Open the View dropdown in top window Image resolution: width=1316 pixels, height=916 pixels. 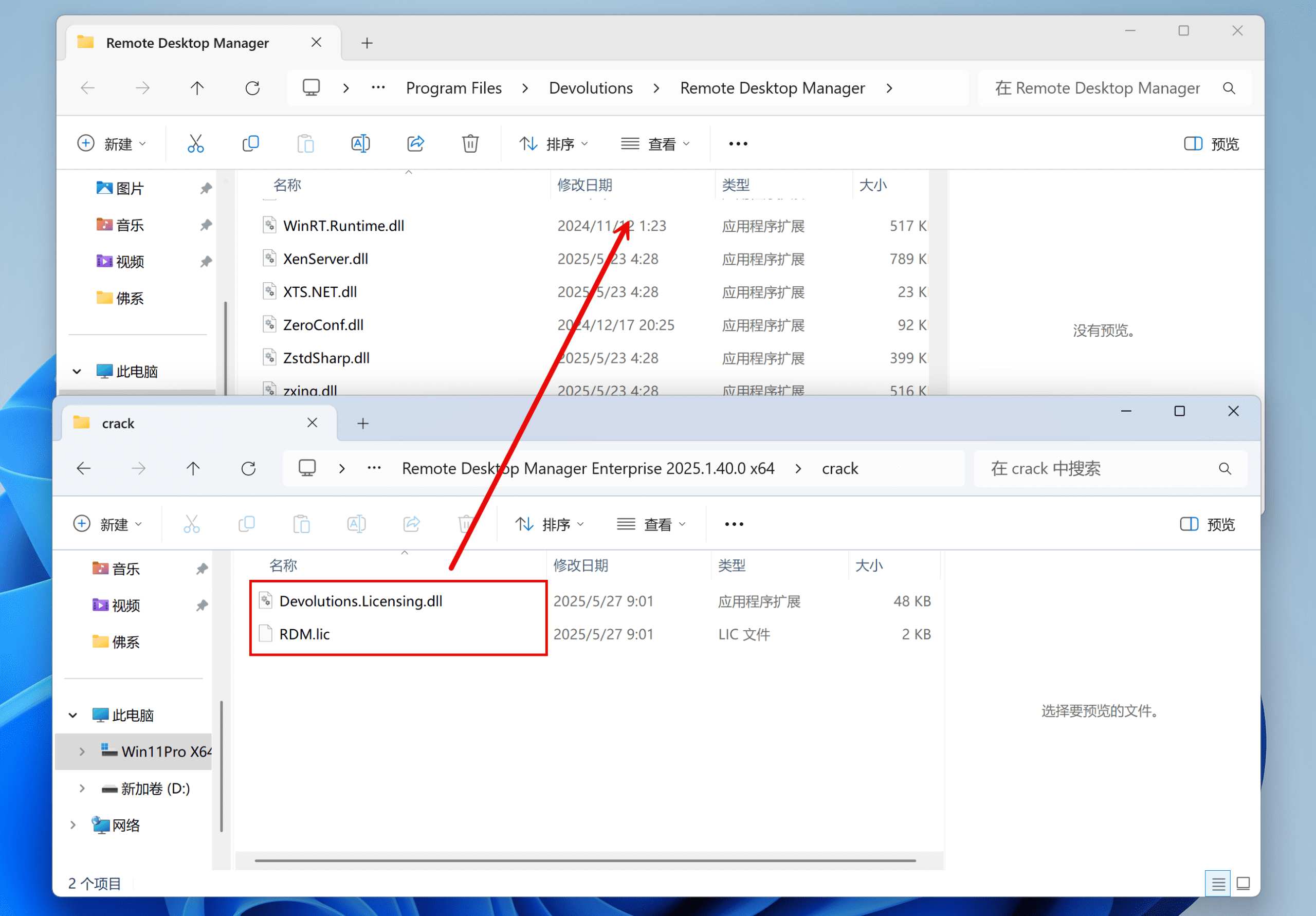coord(655,143)
